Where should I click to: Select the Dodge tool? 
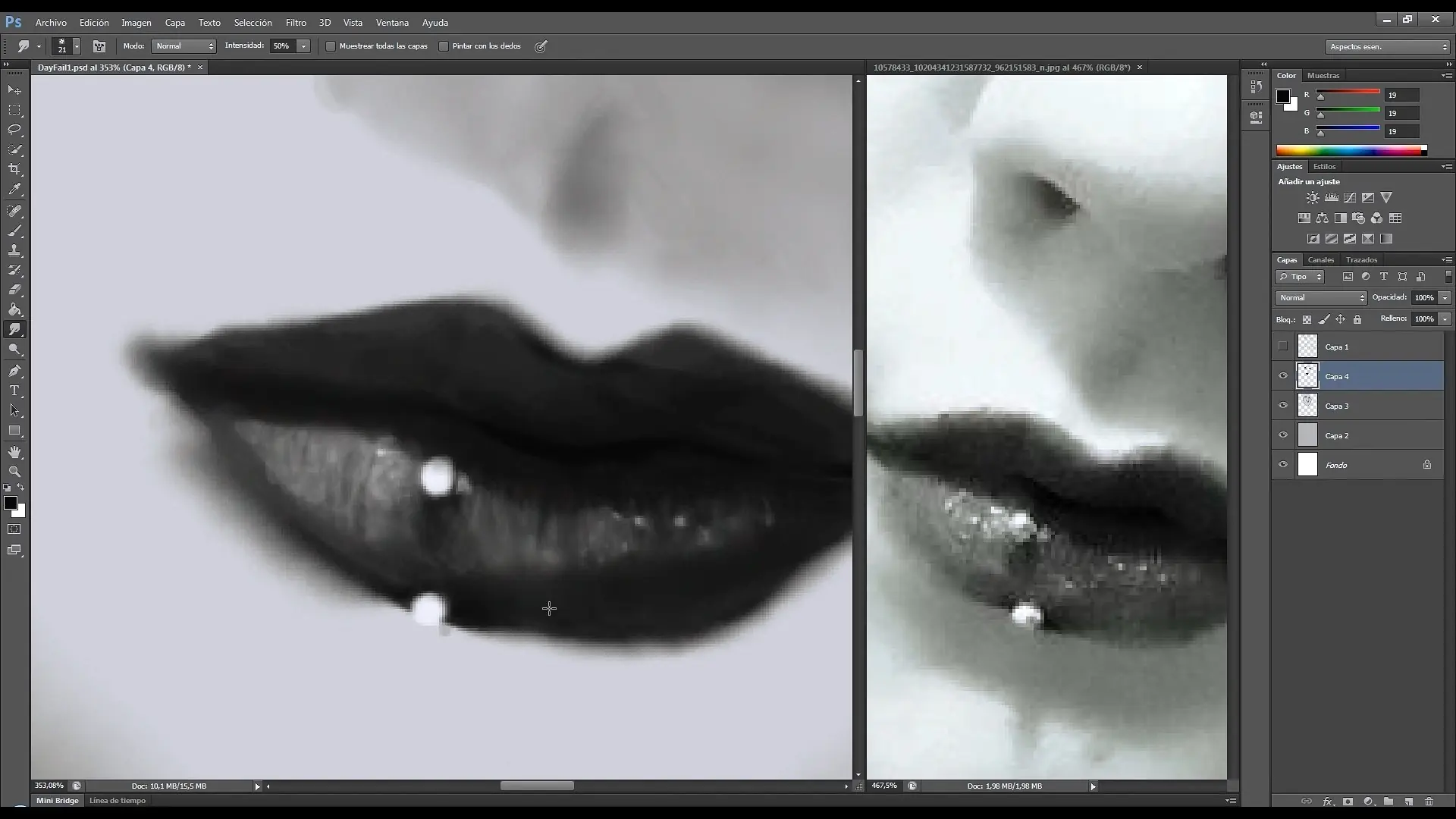[14, 350]
